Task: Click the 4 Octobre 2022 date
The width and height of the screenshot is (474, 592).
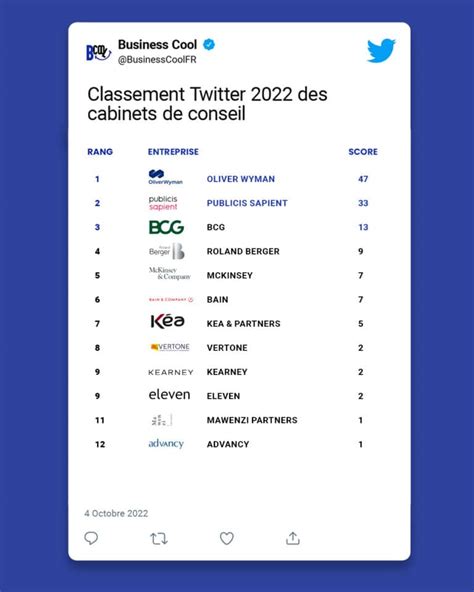Action: point(116,513)
